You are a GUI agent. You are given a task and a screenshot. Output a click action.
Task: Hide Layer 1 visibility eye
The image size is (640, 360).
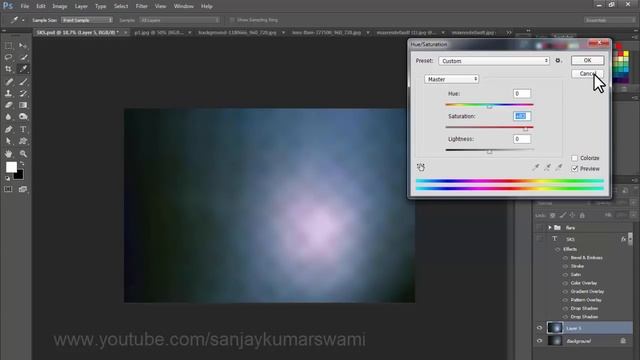point(539,328)
